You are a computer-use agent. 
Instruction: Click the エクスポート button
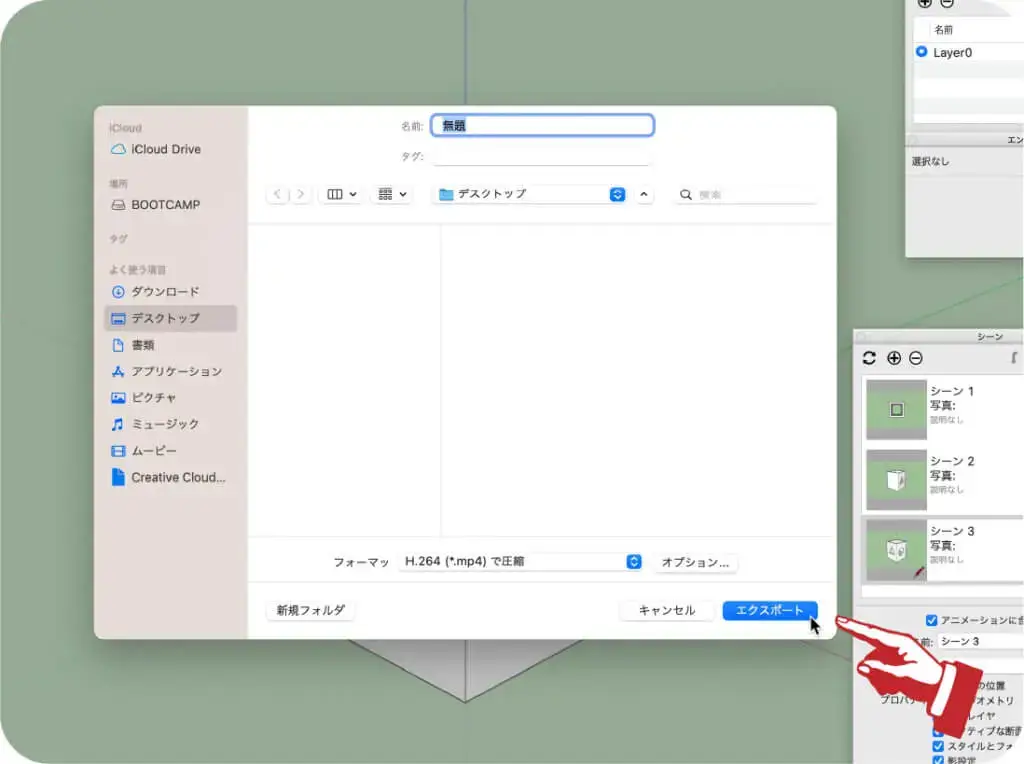click(769, 610)
